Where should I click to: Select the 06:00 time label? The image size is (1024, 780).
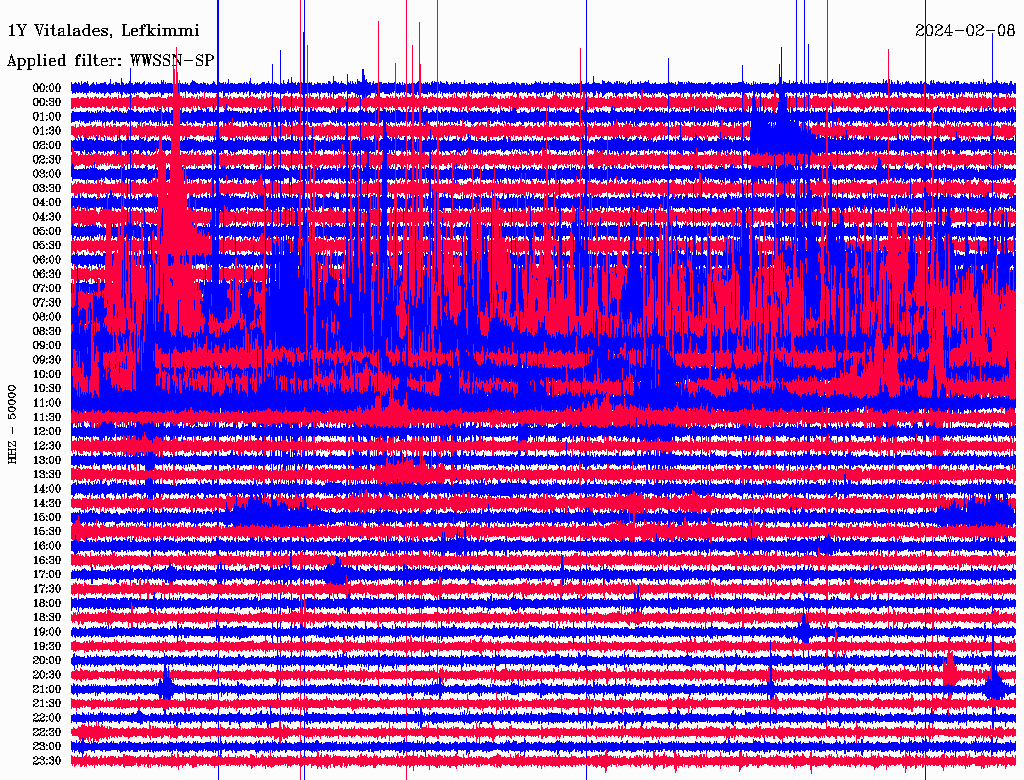pyautogui.click(x=47, y=260)
